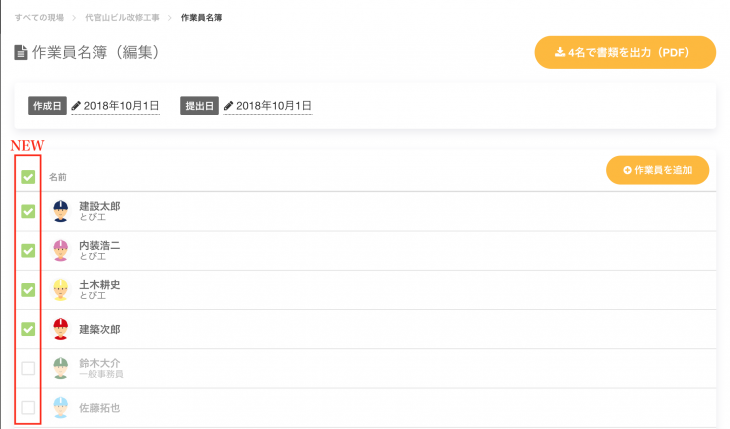Screen dimensions: 730x429
Task: Open 代官山ビル改修工事 breadcrumb link
Action: (122, 18)
